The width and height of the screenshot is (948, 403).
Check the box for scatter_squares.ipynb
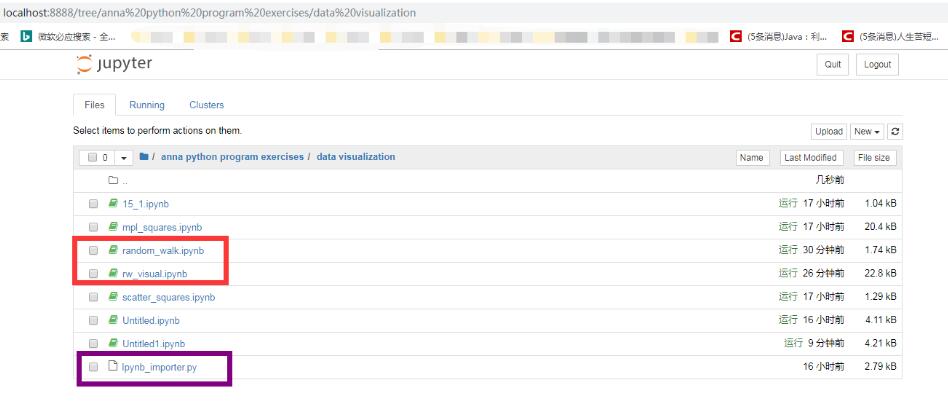pyautogui.click(x=93, y=297)
